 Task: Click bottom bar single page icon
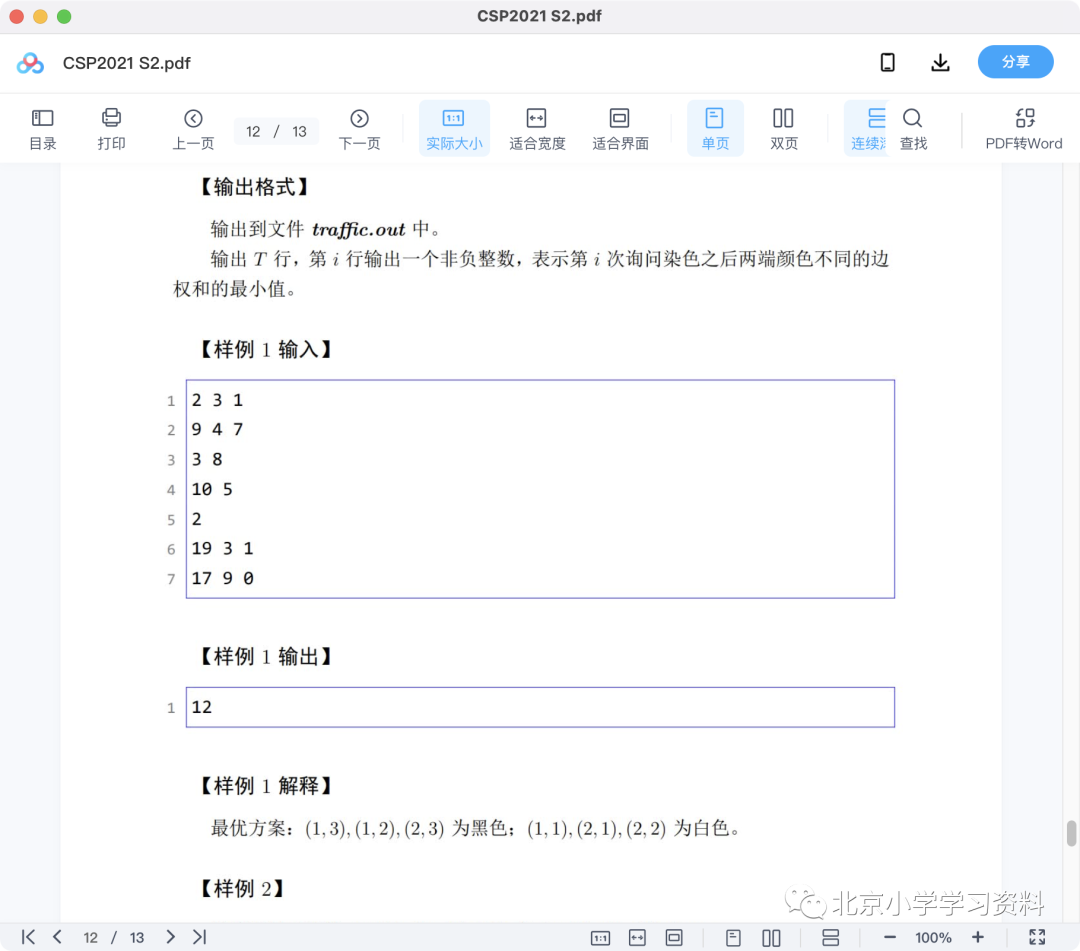733,938
